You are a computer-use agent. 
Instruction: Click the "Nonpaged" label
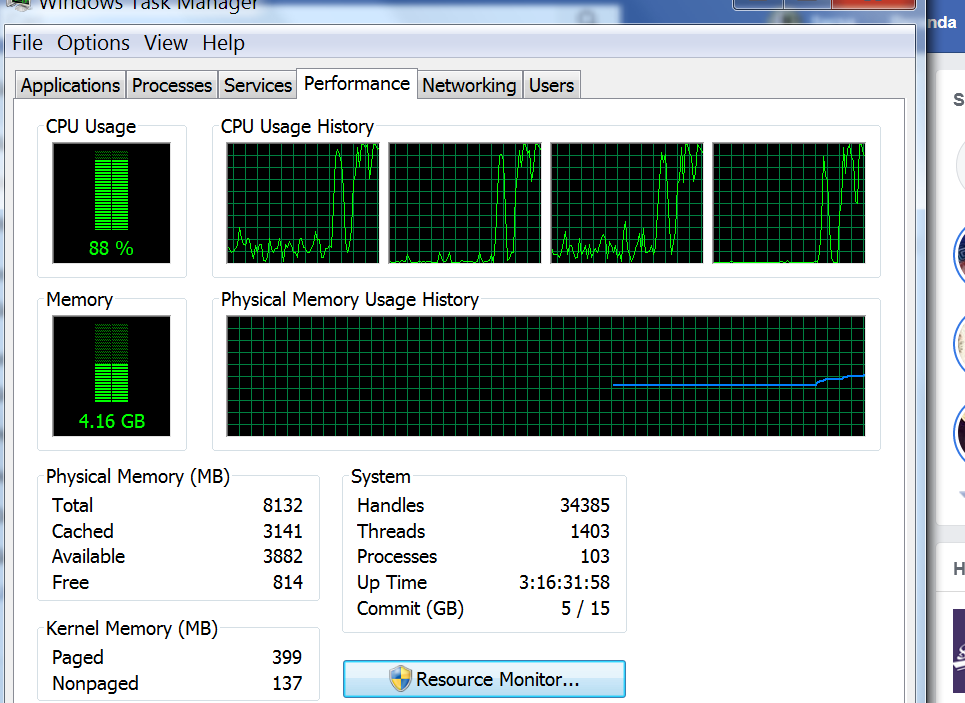95,684
